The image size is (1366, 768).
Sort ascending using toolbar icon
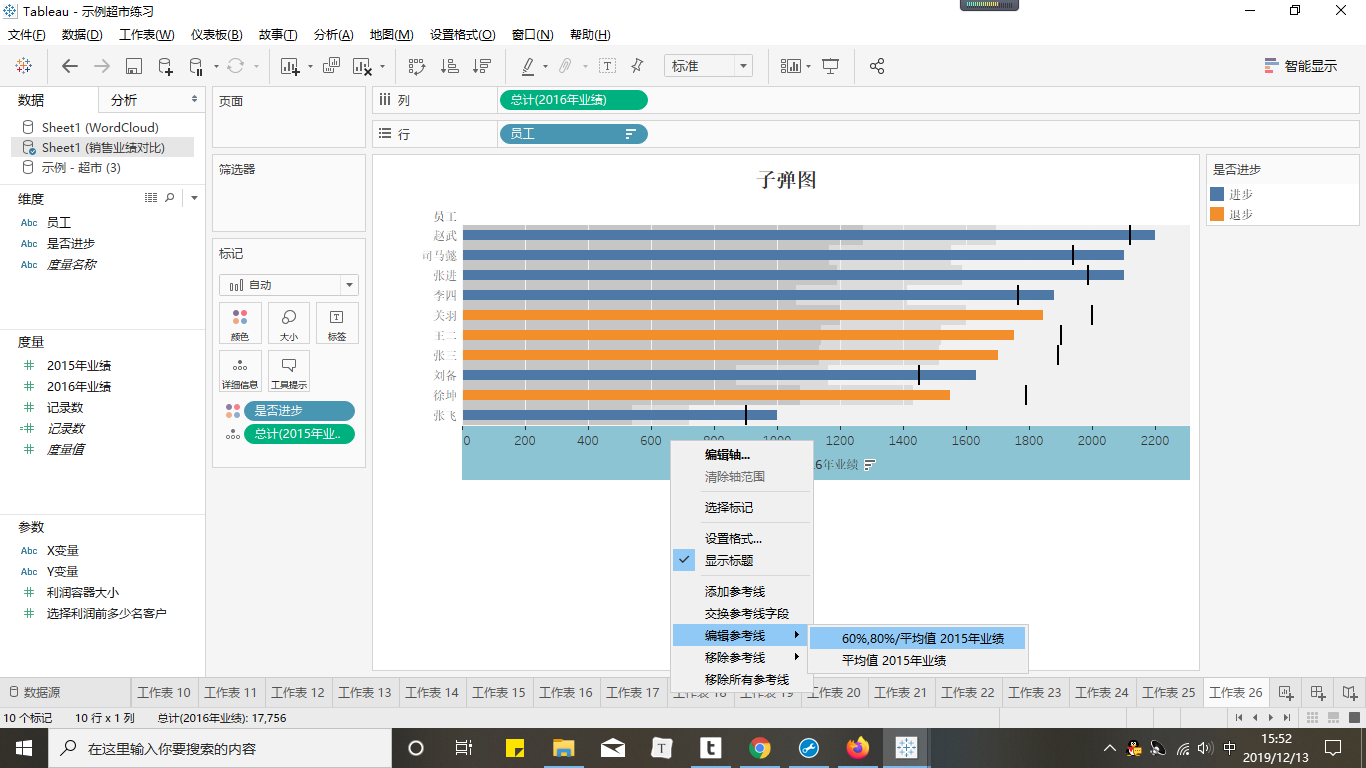click(450, 66)
